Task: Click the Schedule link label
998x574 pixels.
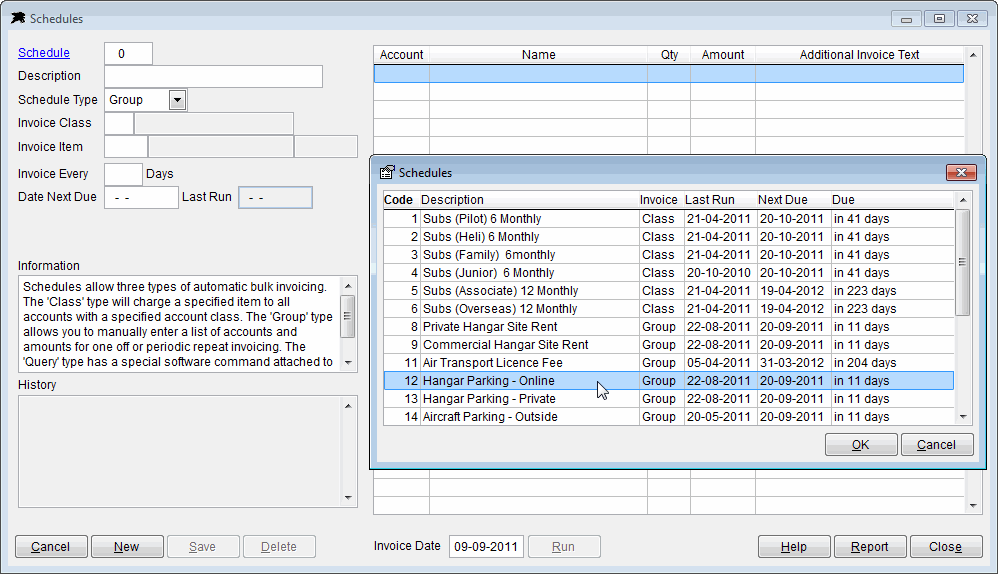Action: pyautogui.click(x=44, y=53)
